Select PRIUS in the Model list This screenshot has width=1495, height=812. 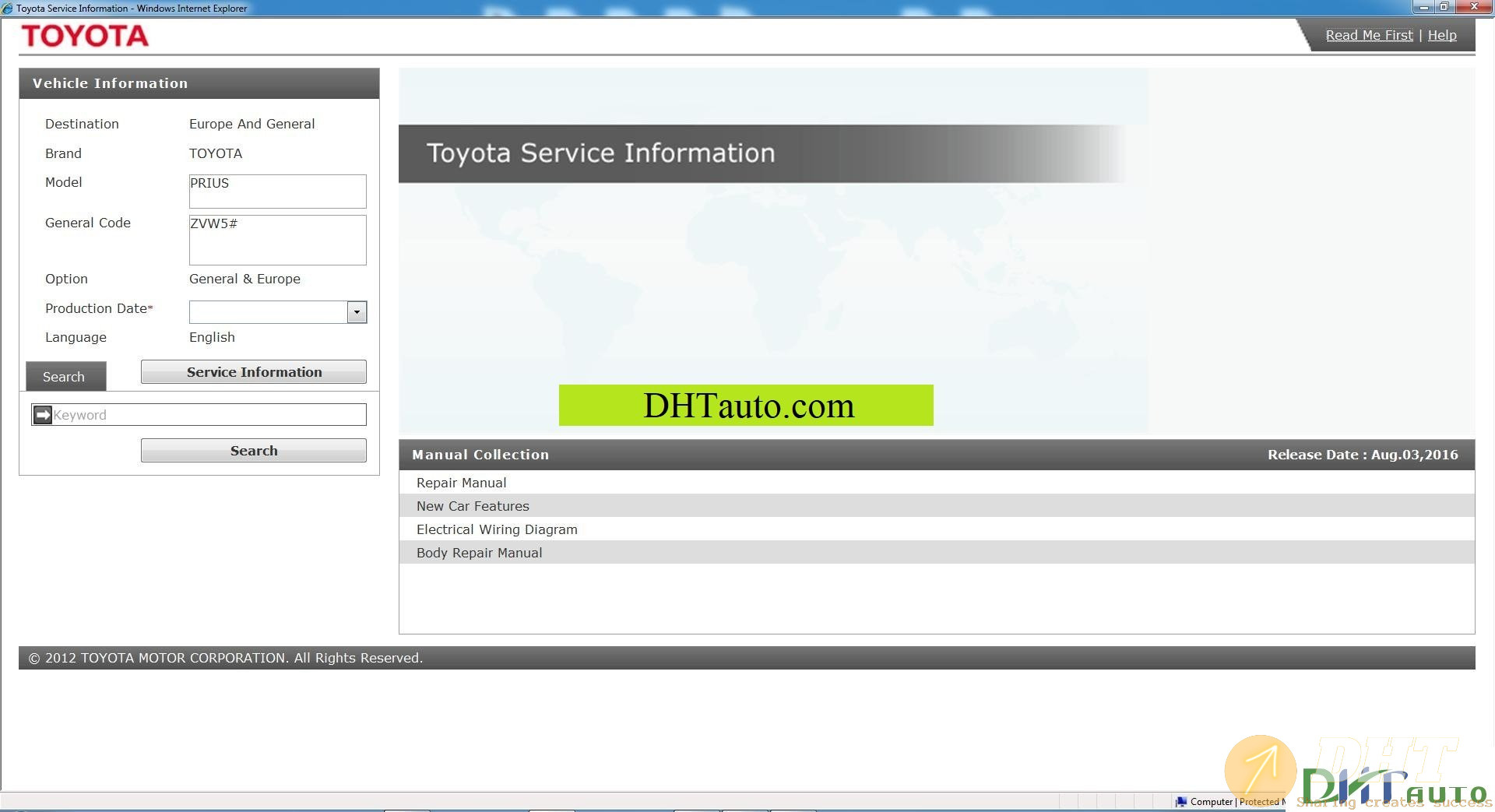[x=209, y=183]
